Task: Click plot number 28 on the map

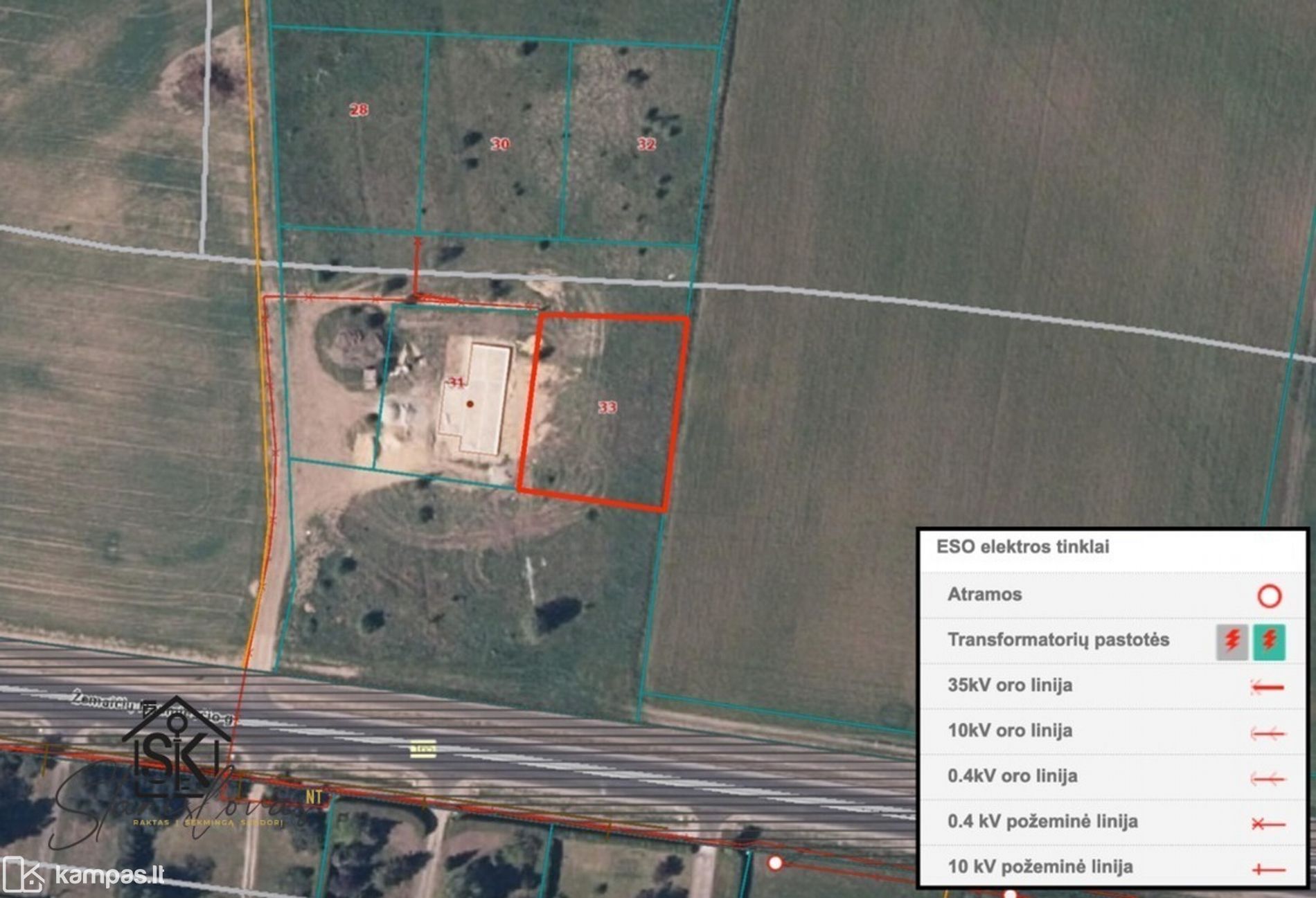Action: click(x=359, y=109)
